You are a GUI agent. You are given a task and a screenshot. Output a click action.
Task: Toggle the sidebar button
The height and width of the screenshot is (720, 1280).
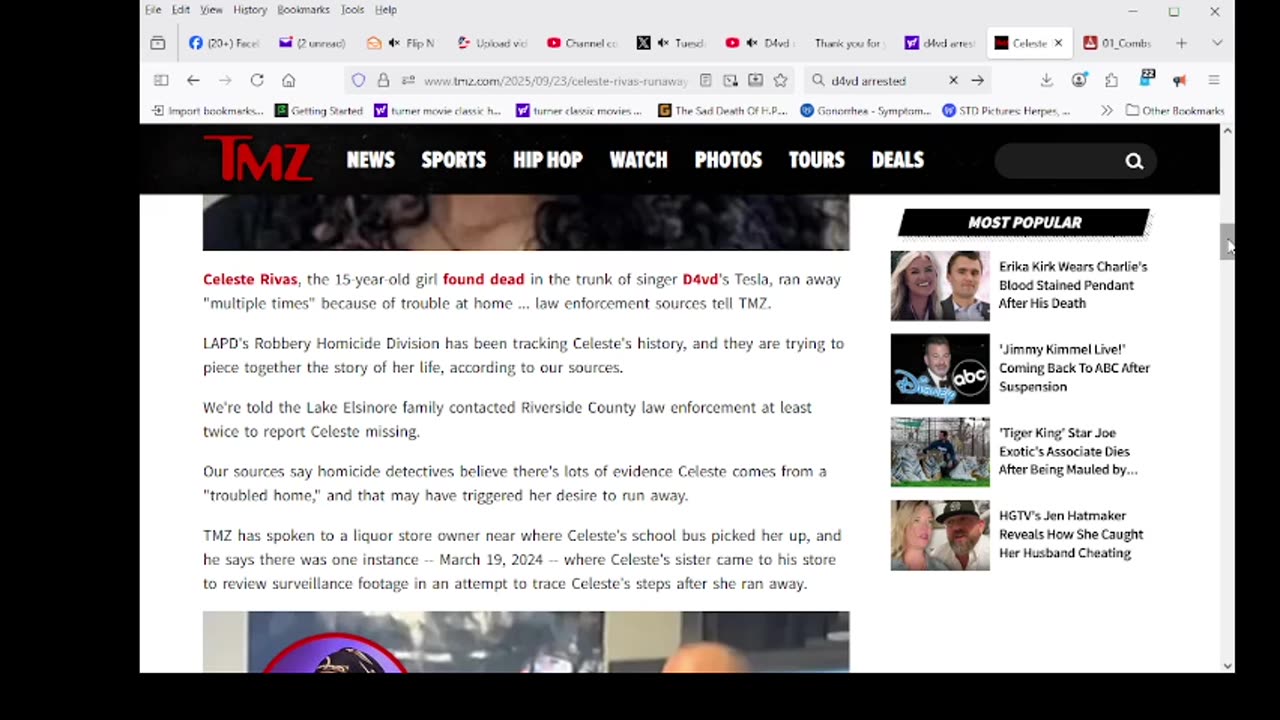[x=161, y=80]
